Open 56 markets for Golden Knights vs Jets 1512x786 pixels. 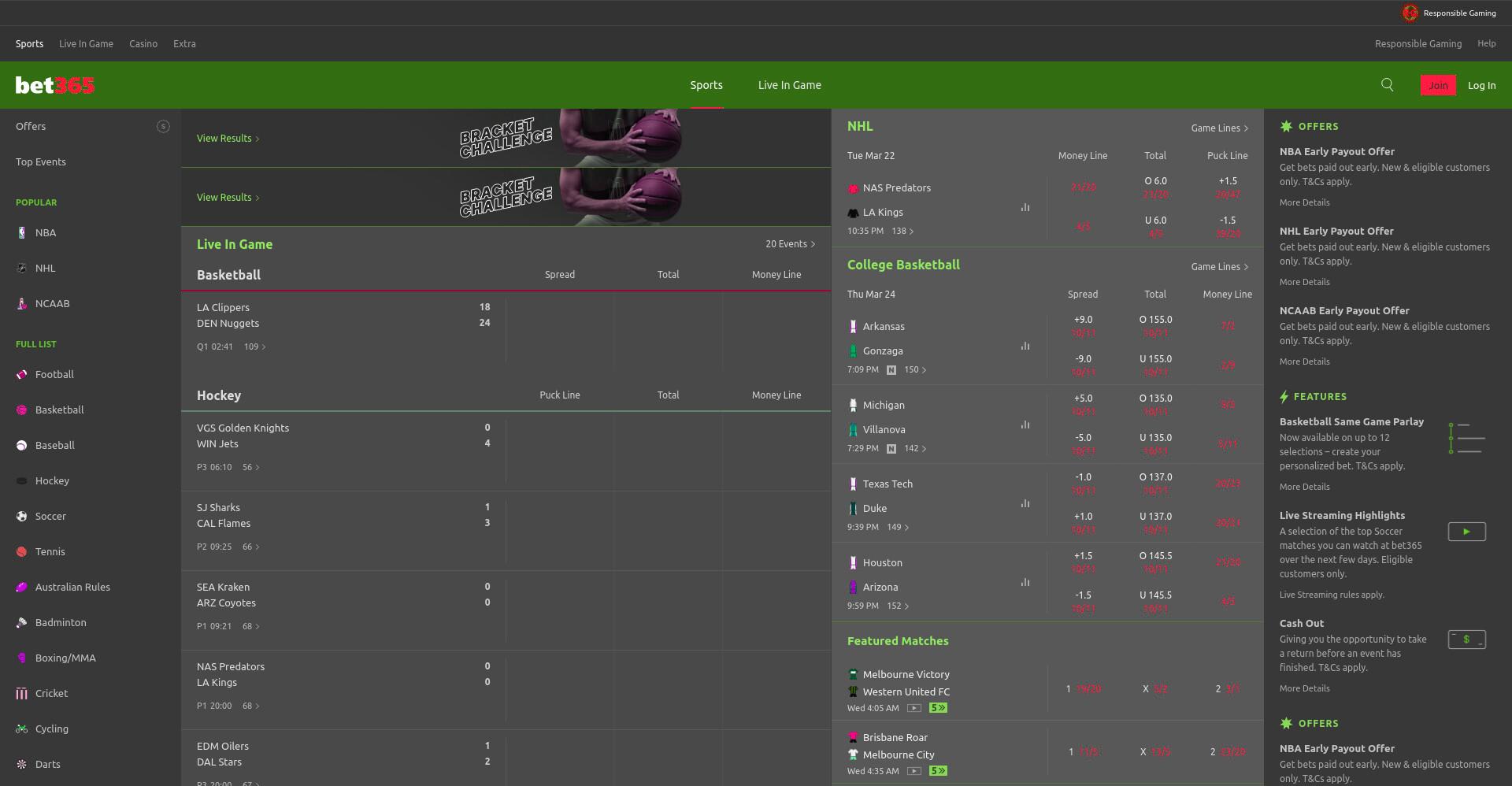[250, 467]
